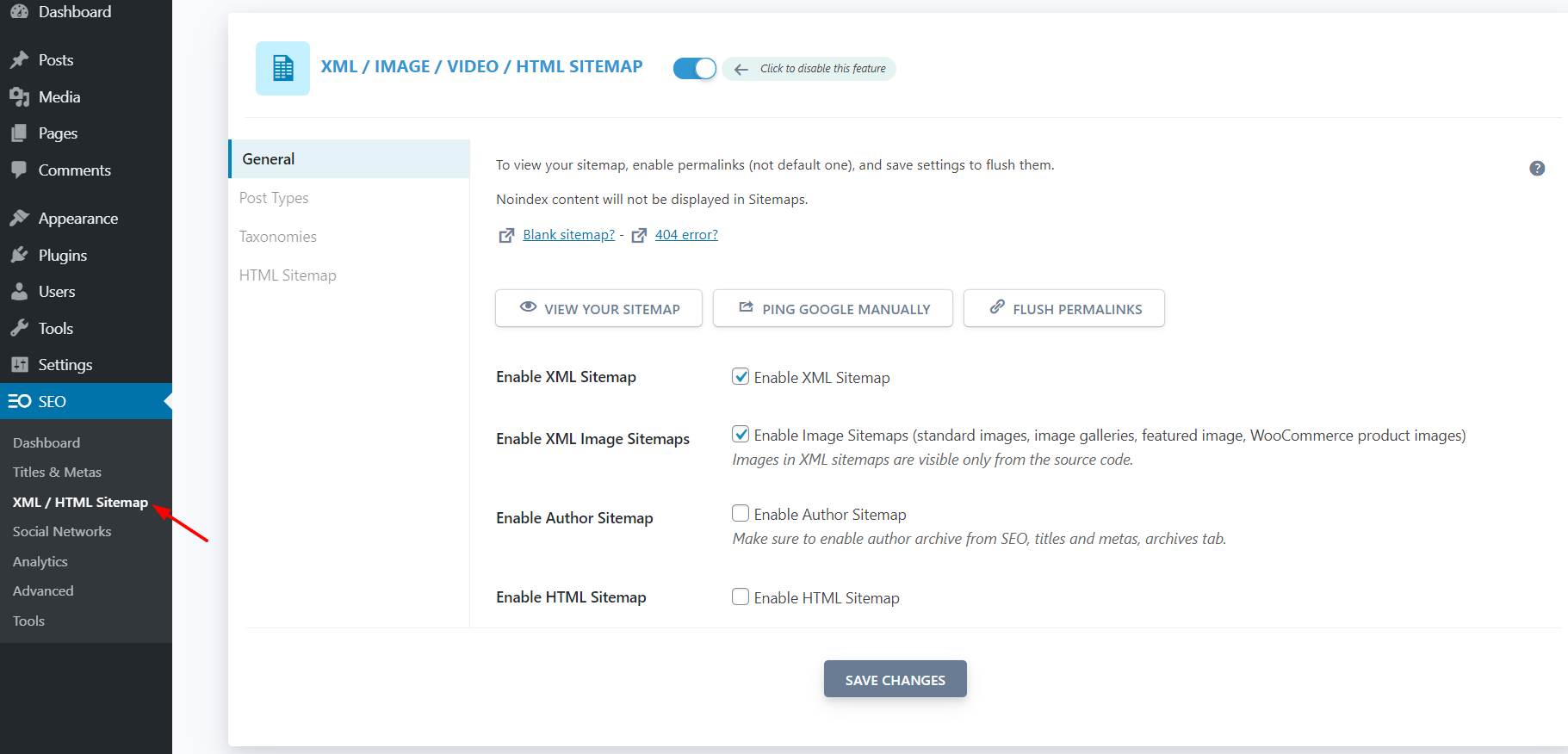
Task: Open the Appearance menu
Action: pos(86,218)
